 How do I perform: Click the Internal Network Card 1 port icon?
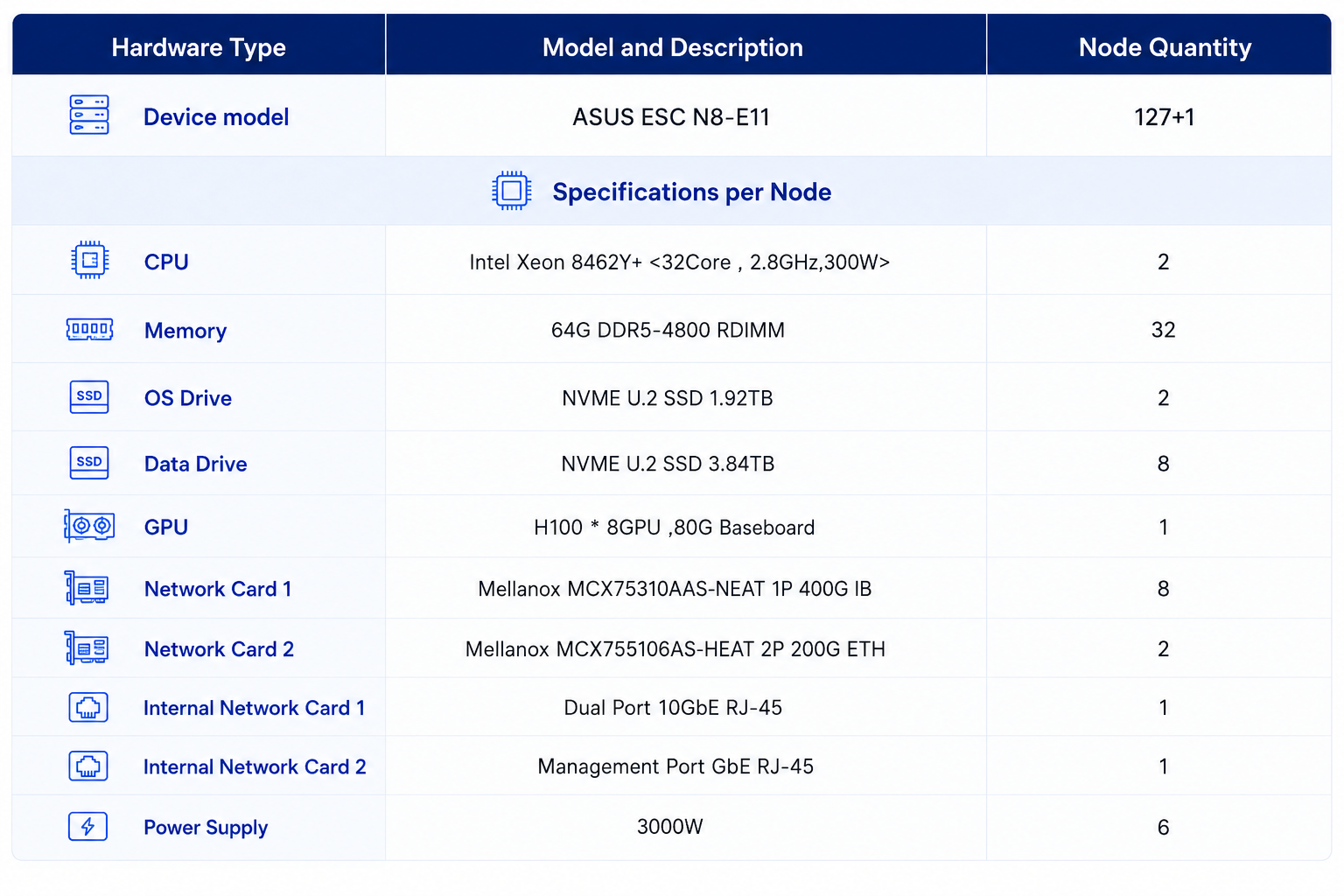coord(88,707)
